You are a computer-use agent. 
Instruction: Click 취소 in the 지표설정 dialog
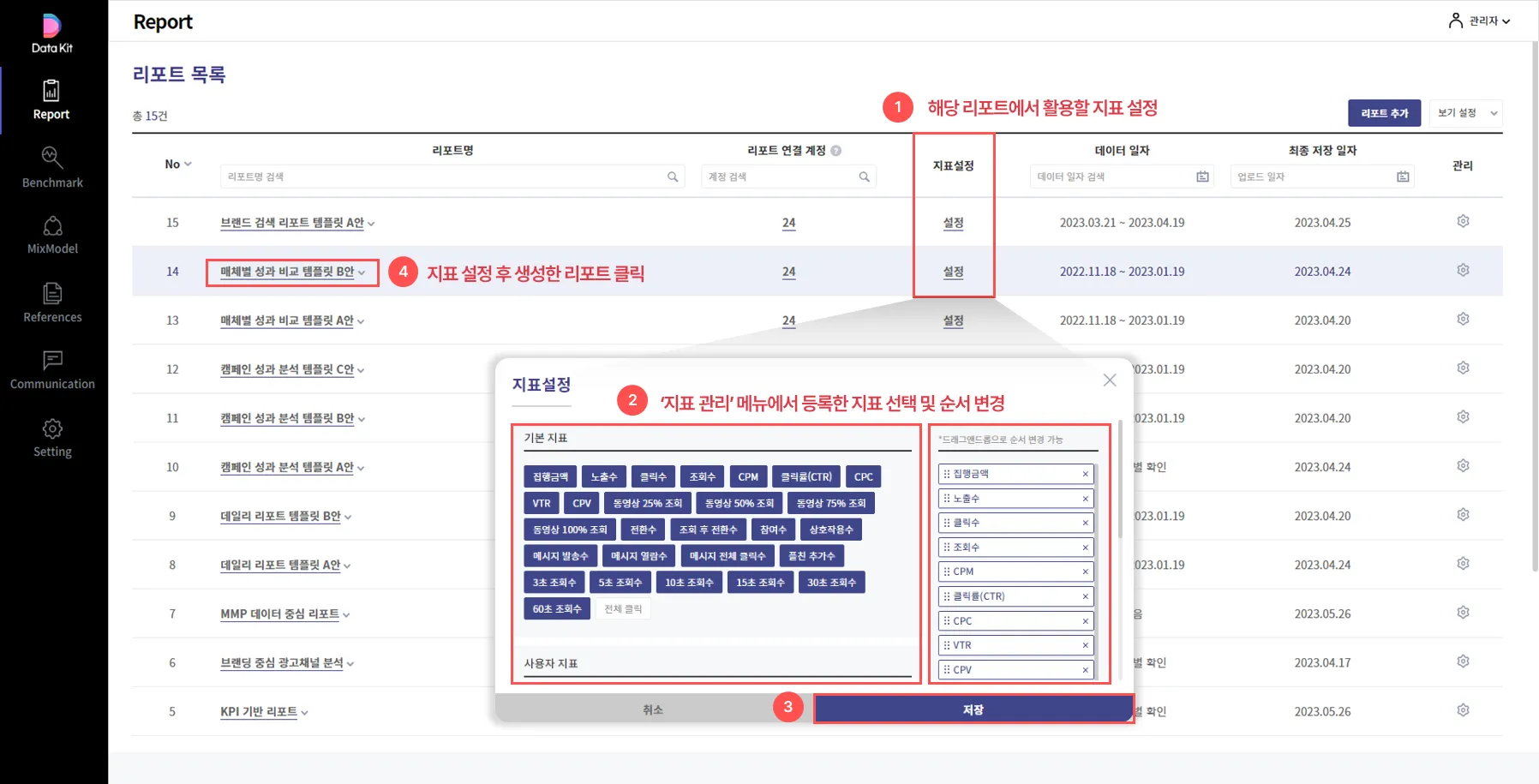(x=653, y=709)
